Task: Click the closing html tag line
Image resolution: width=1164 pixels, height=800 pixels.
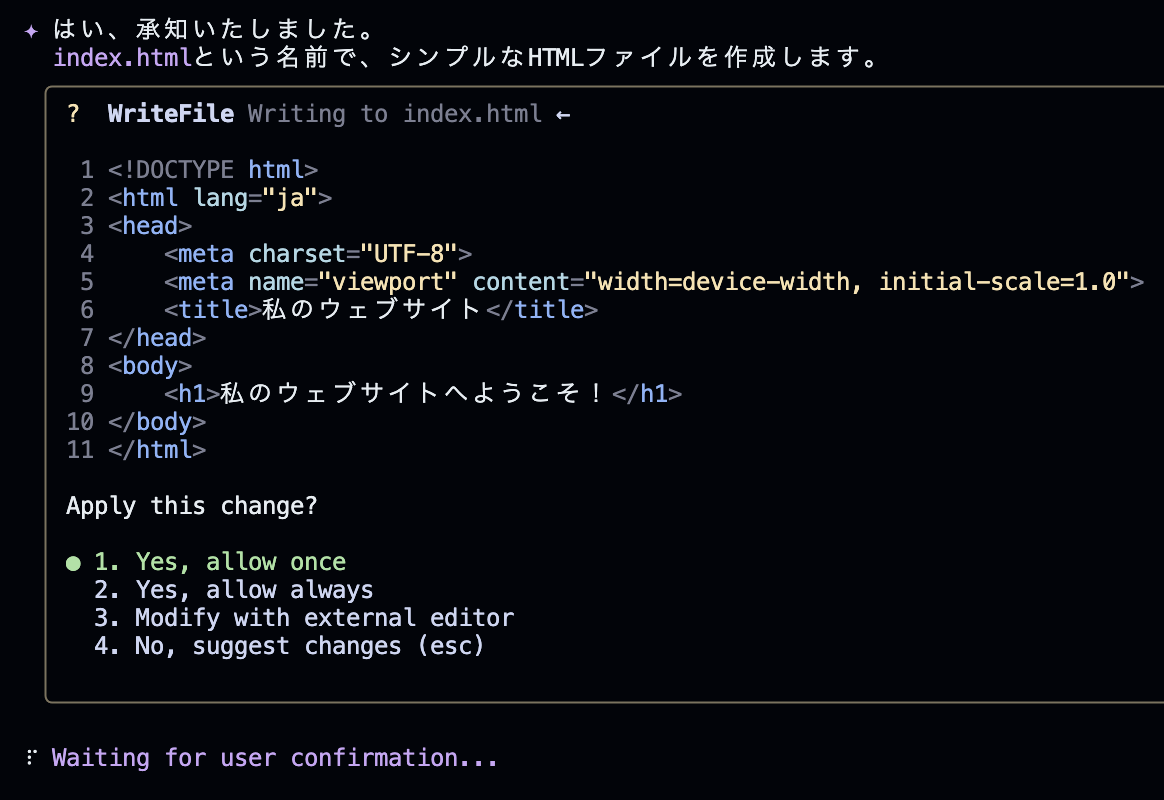Action: point(157,450)
